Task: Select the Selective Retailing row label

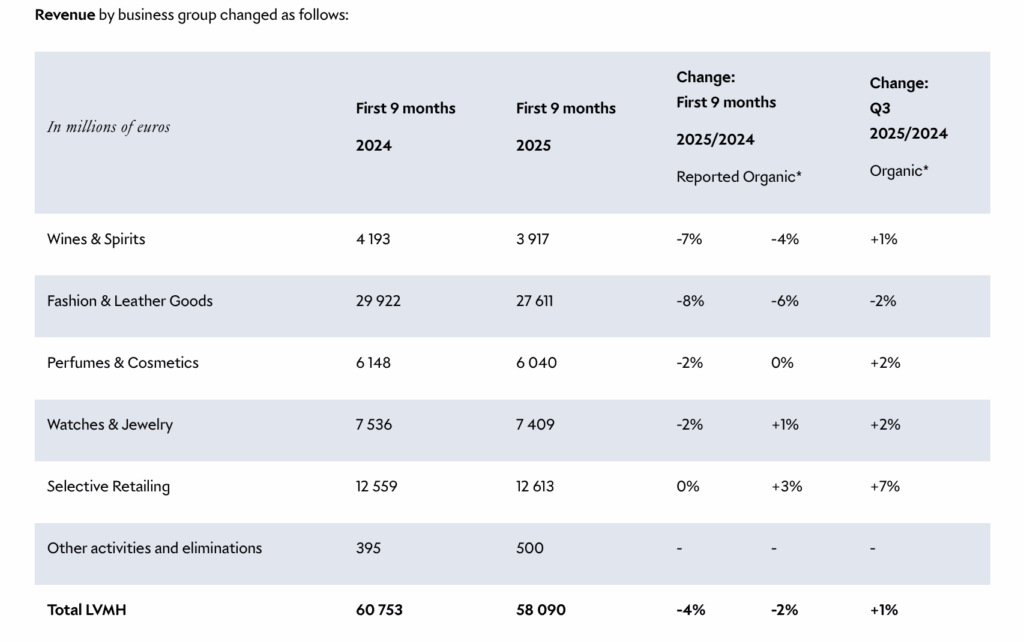Action: pos(108,487)
